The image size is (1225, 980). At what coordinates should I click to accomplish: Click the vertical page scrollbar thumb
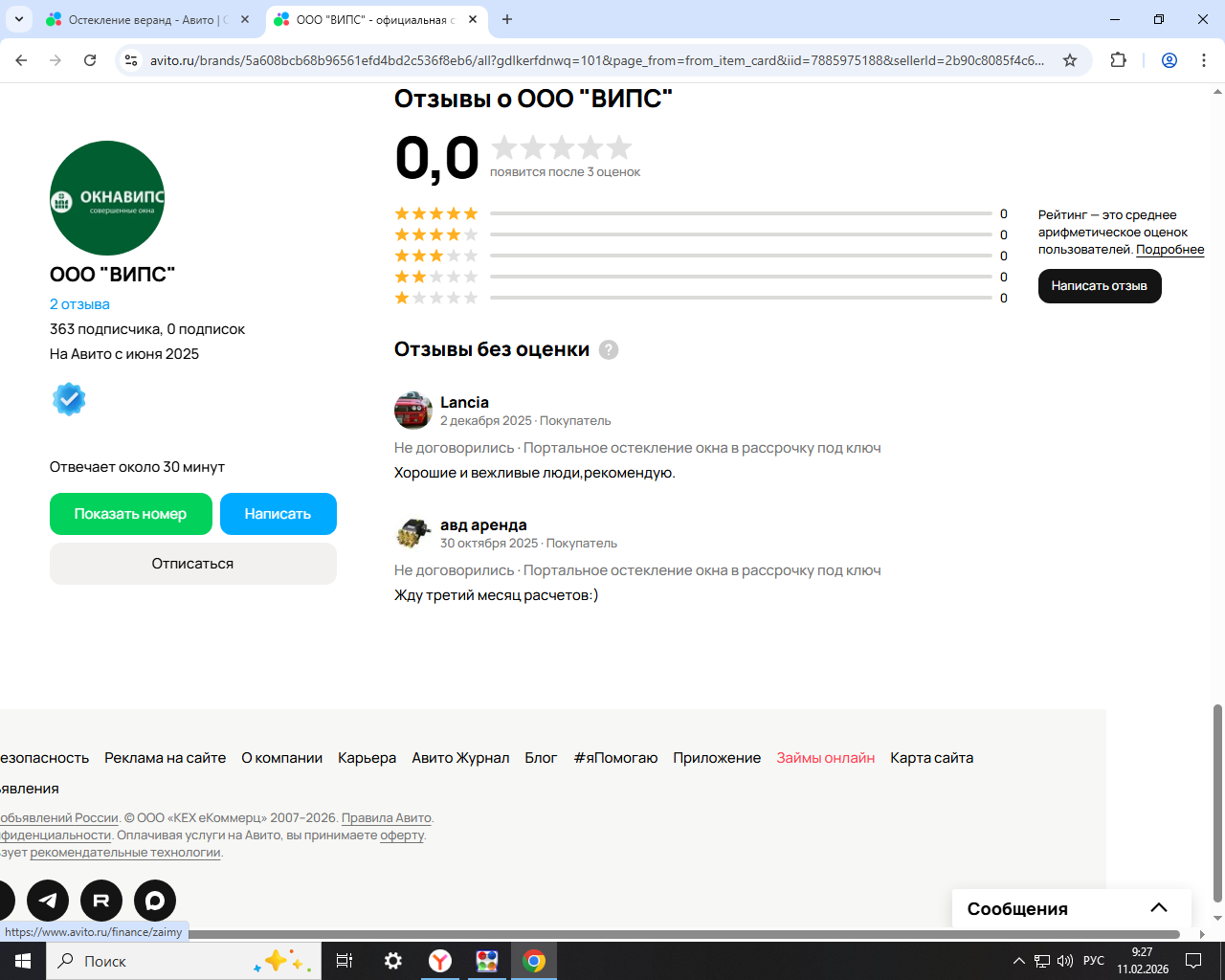pos(1217,802)
